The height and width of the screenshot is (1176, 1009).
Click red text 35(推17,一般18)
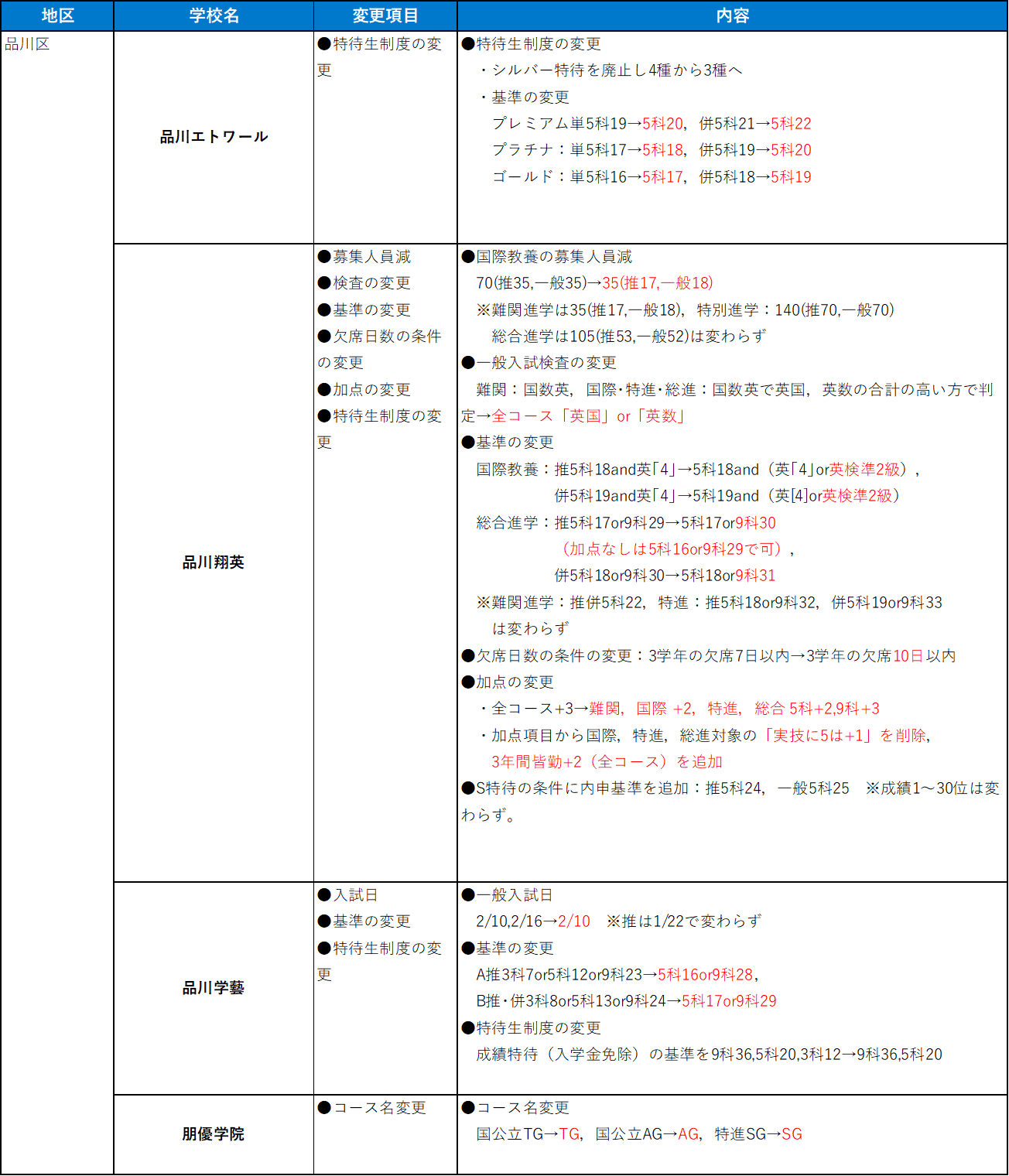tap(658, 283)
